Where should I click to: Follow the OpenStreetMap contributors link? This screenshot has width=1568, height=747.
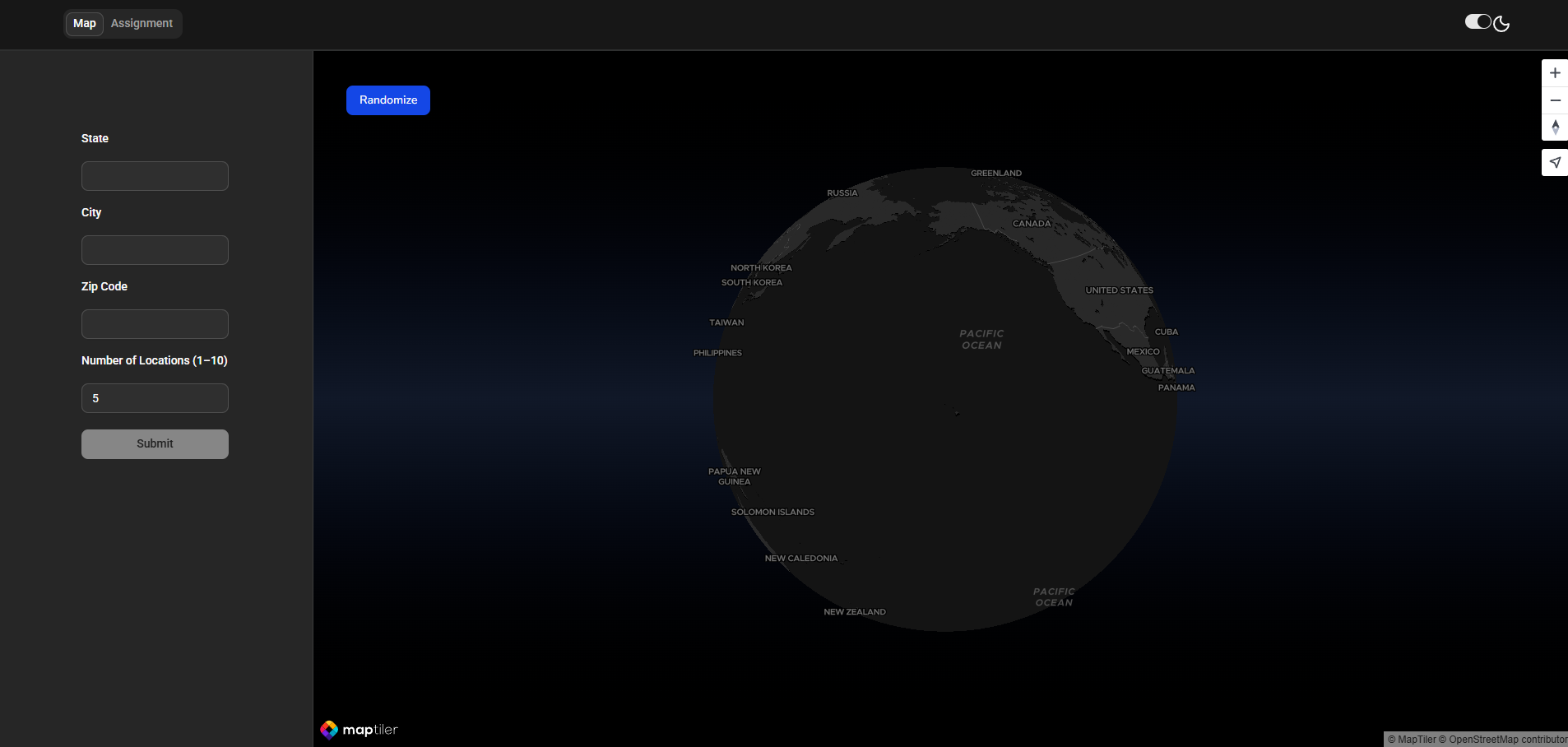(1505, 740)
